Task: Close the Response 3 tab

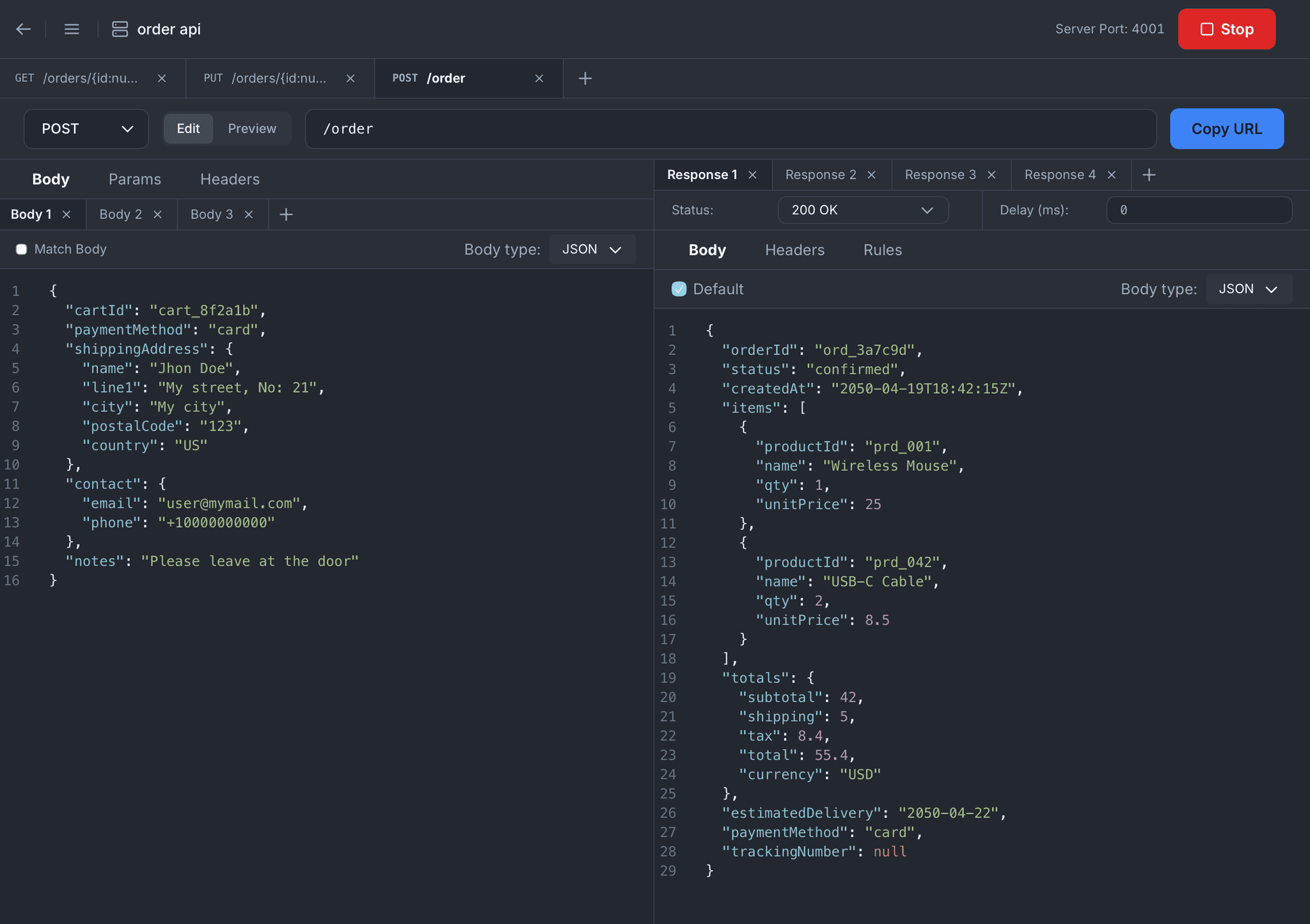Action: click(x=991, y=175)
